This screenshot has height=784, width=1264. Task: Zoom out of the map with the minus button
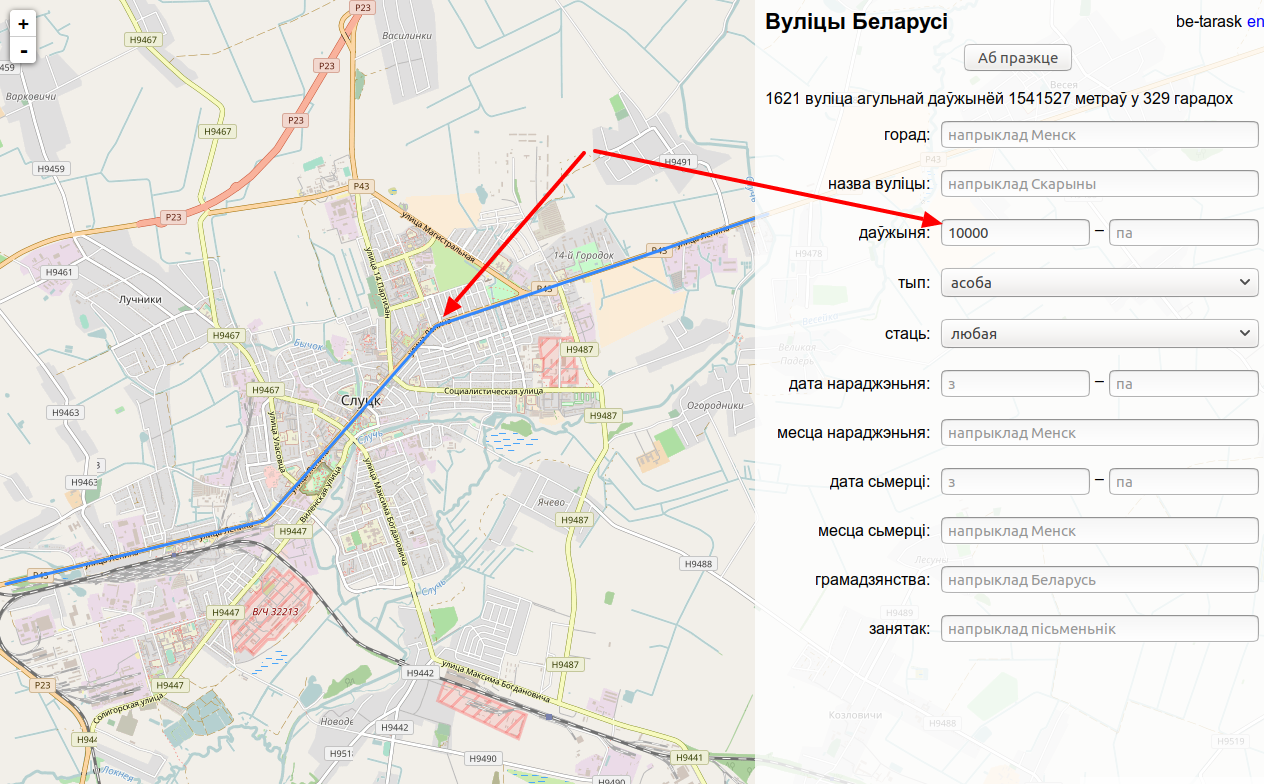(23, 50)
